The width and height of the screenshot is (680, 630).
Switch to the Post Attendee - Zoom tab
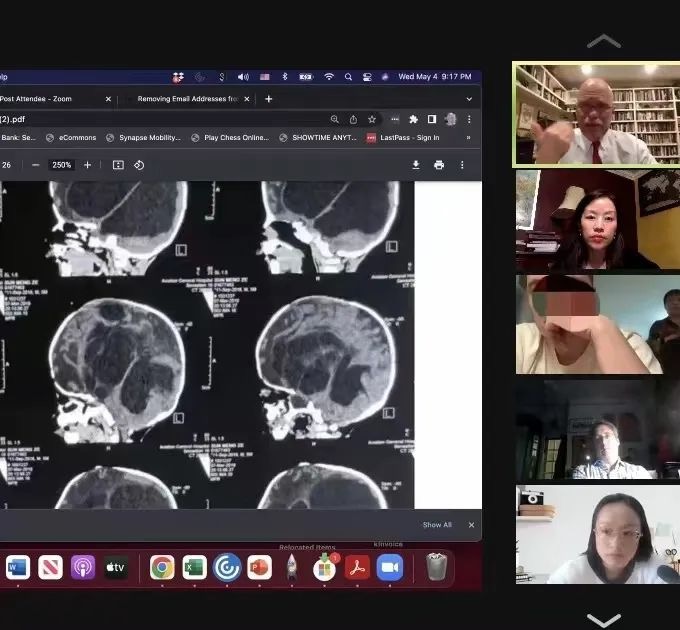pyautogui.click(x=40, y=99)
